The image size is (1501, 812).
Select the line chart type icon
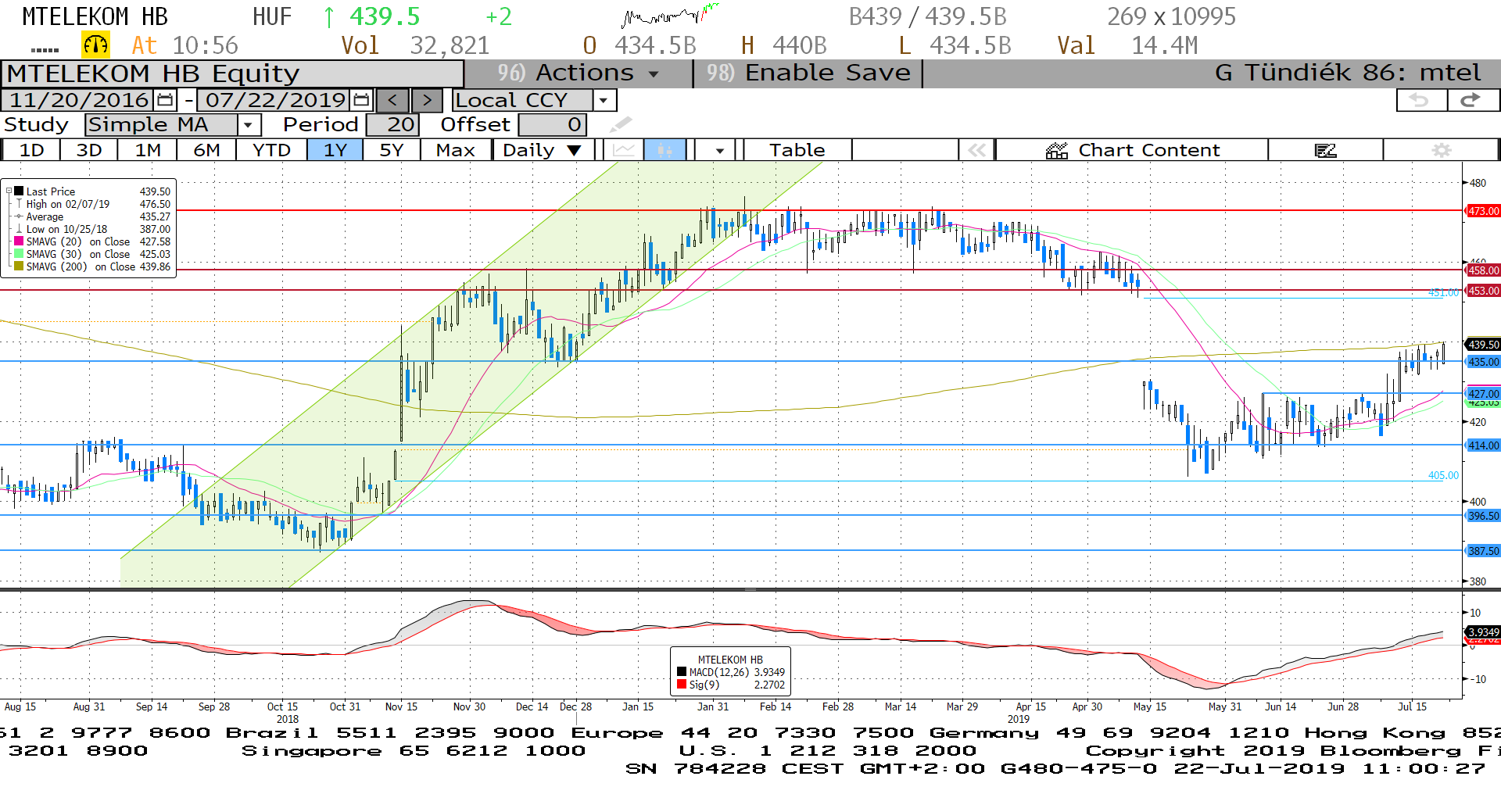pos(623,149)
